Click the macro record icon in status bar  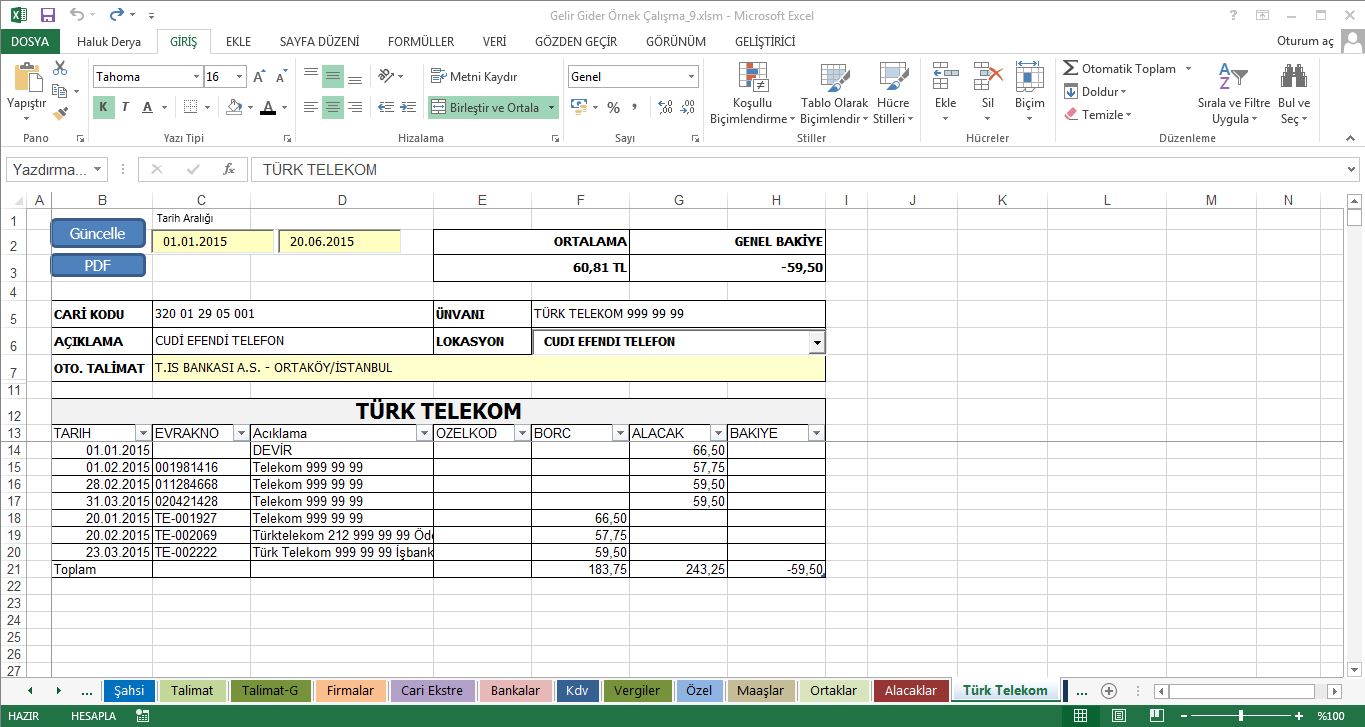point(143,716)
